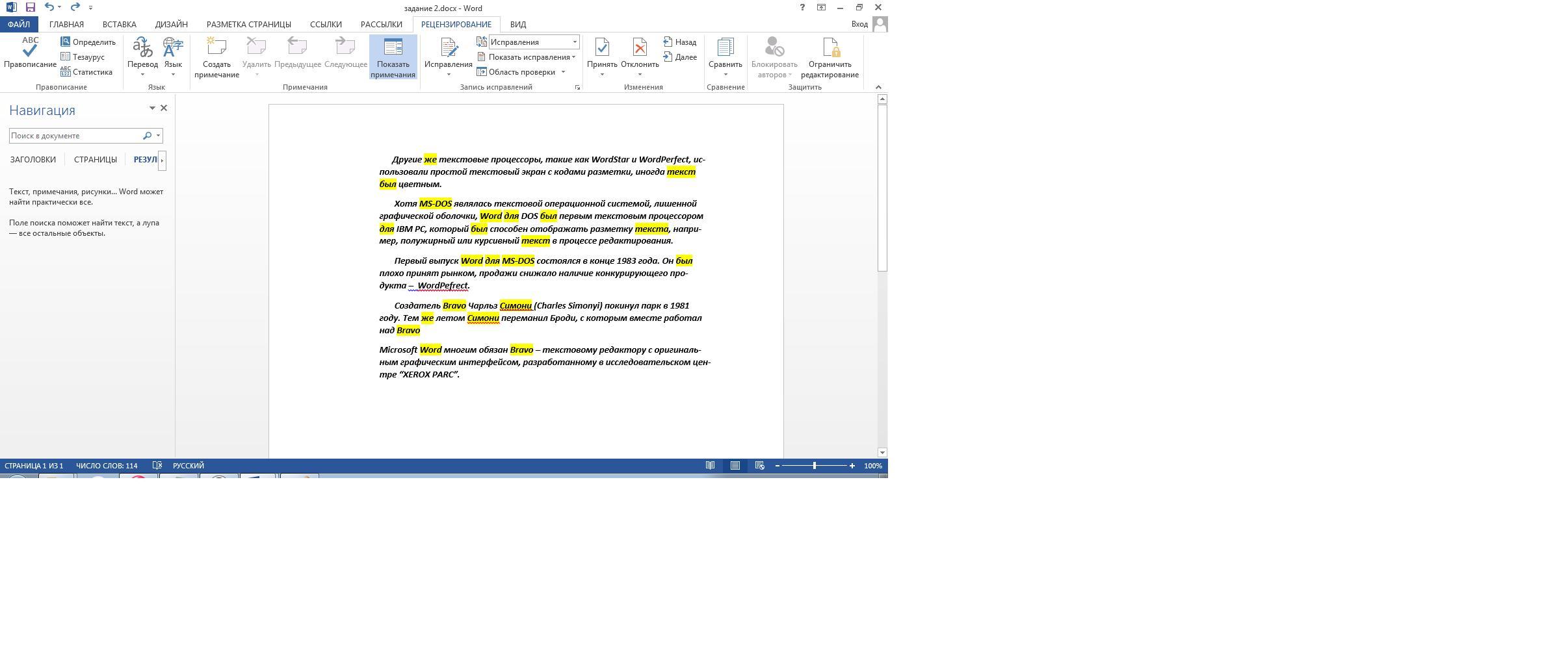Screen dimensions: 1568x660
Task: Open the Сравнить compare menu
Action: point(725,57)
